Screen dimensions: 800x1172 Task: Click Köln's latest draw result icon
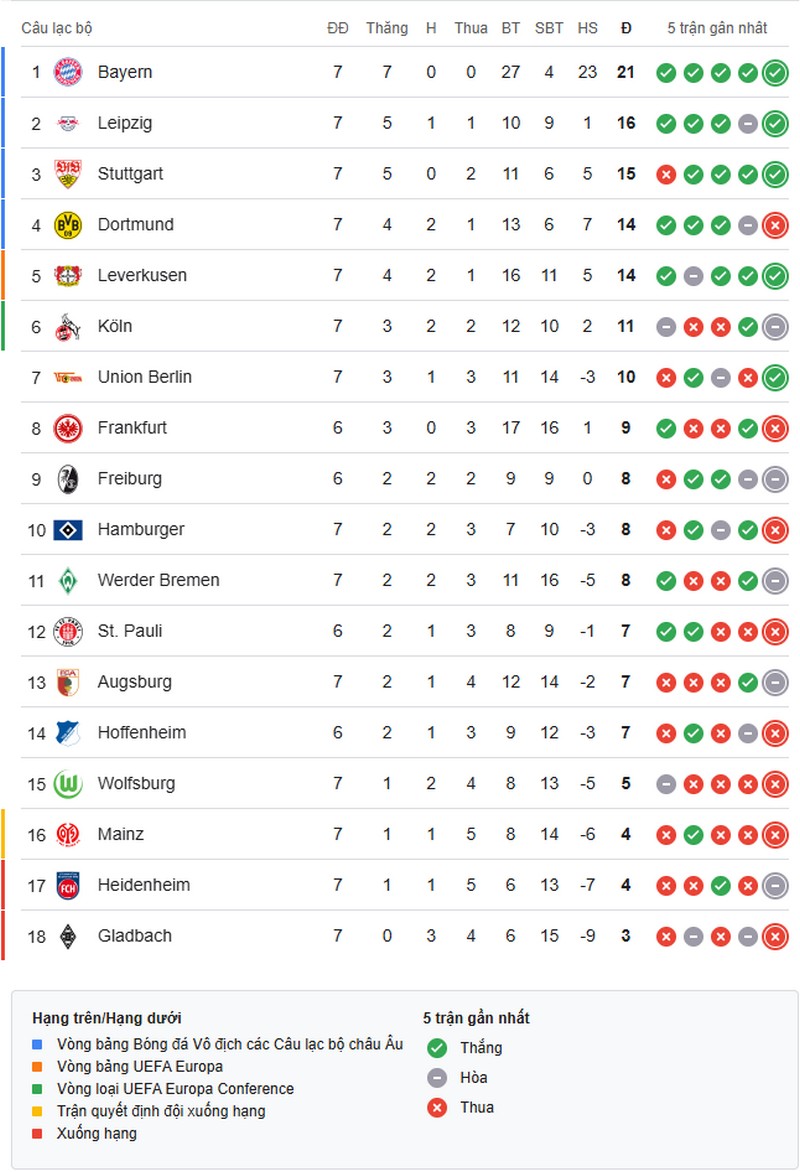tap(775, 327)
